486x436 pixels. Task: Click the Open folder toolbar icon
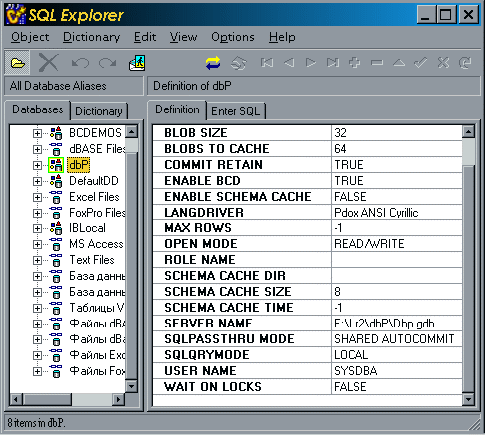pyautogui.click(x=17, y=63)
